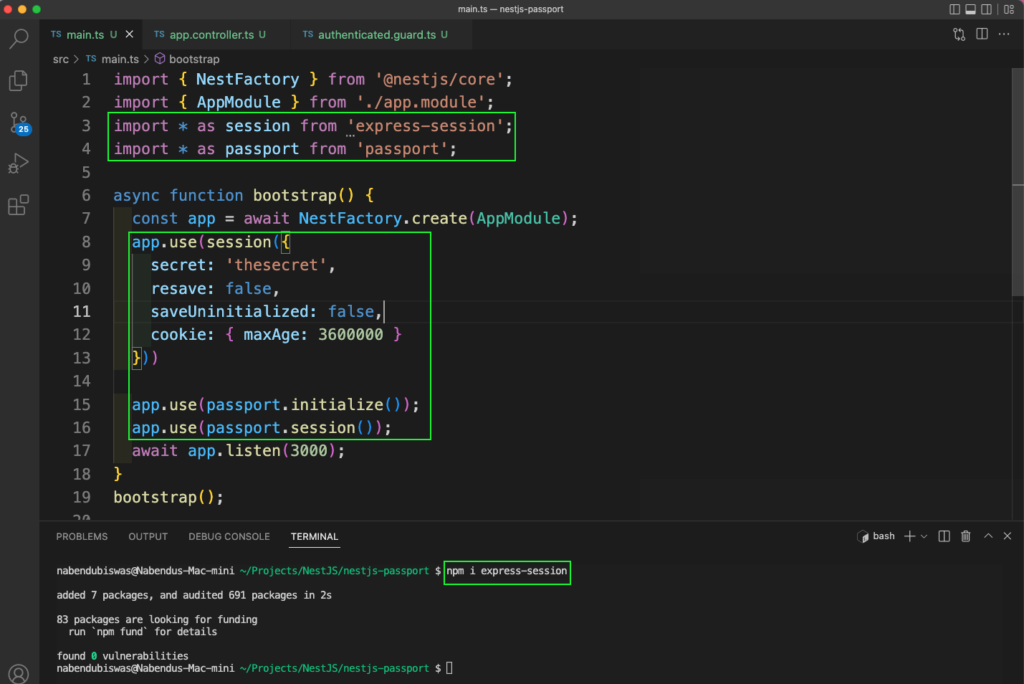Kill terminal with the trash icon
The width and height of the screenshot is (1024, 684).
(966, 537)
